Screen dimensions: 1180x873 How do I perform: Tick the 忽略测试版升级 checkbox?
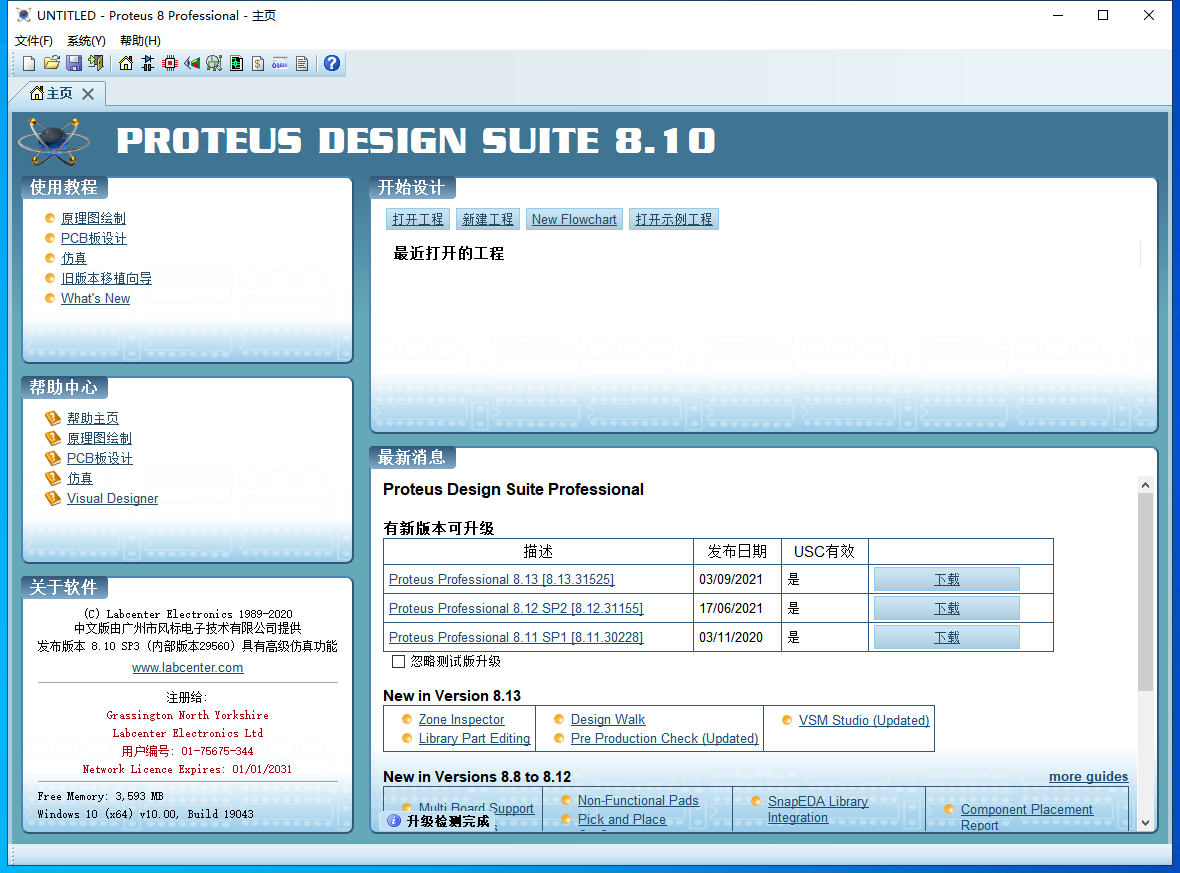tap(398, 662)
